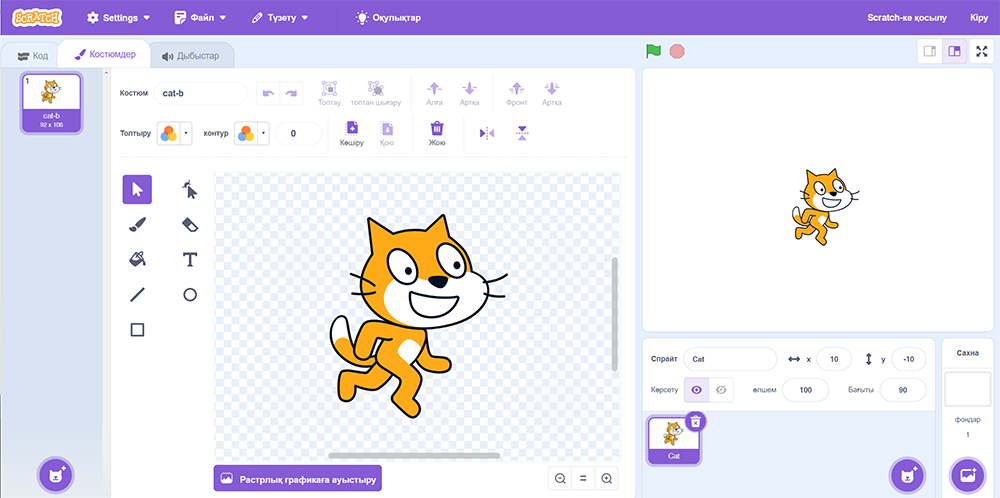Open the choose a costume button
The image size is (1000, 498).
pyautogui.click(x=56, y=474)
